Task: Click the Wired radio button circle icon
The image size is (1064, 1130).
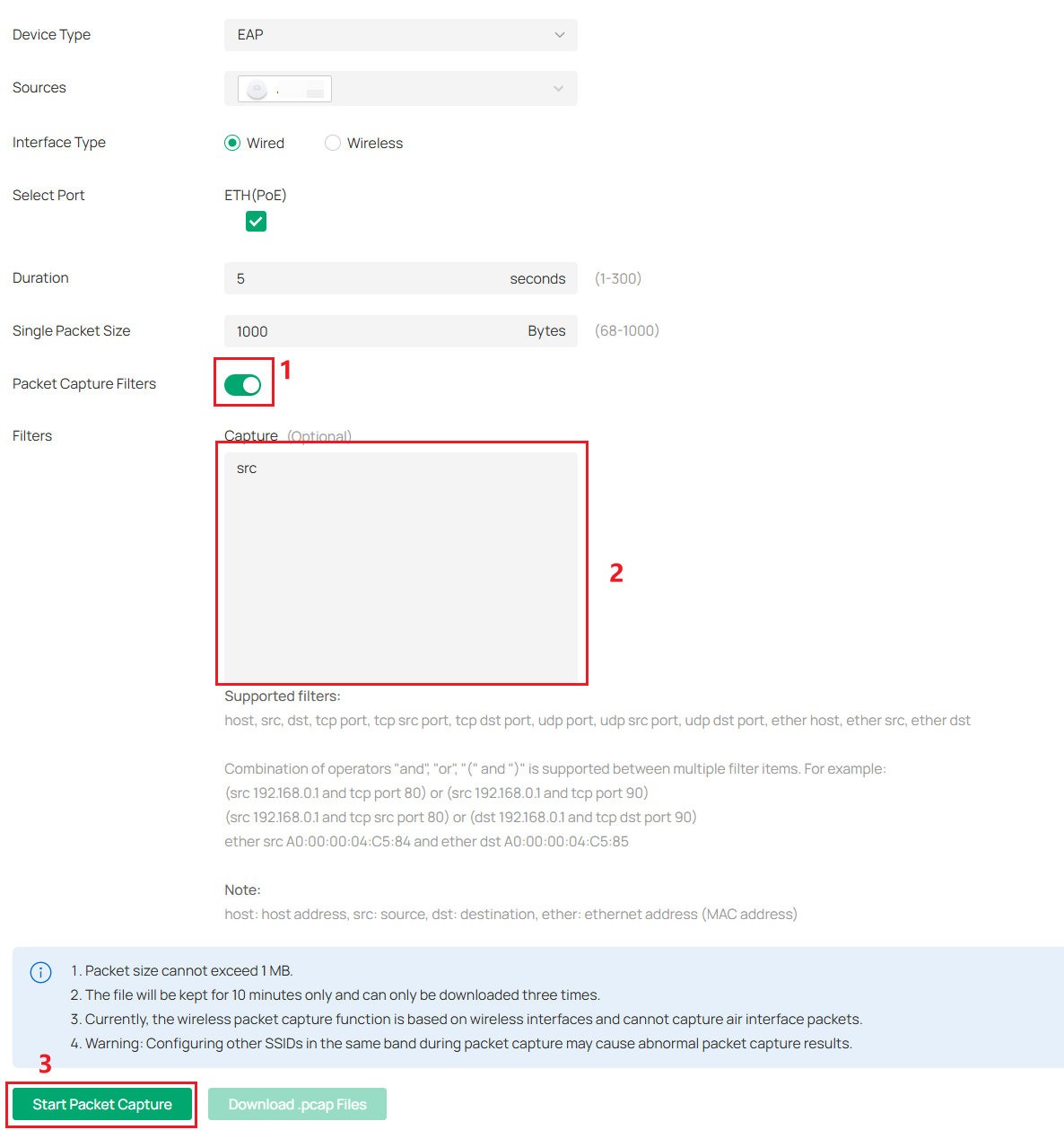Action: [x=232, y=143]
